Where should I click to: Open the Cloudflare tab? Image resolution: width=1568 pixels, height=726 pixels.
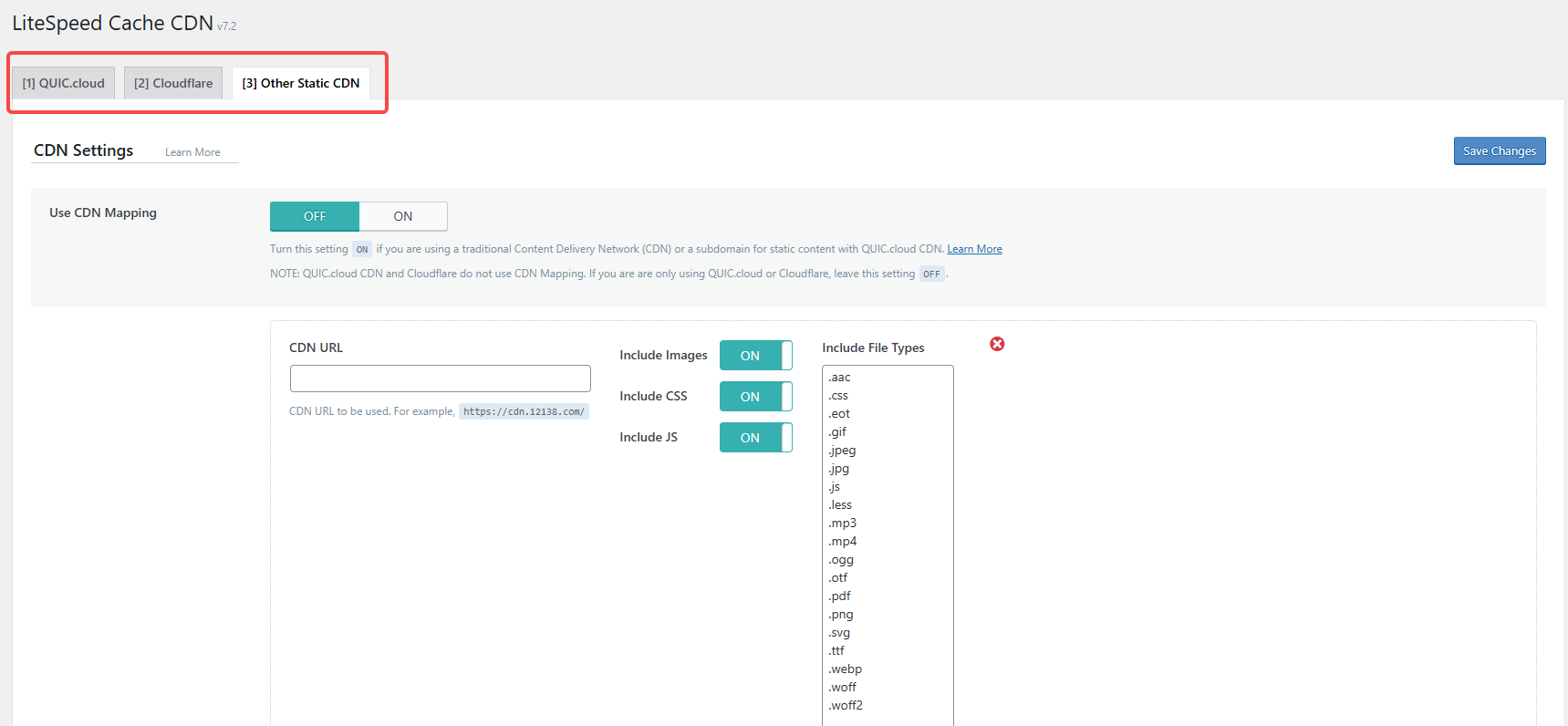[x=173, y=83]
